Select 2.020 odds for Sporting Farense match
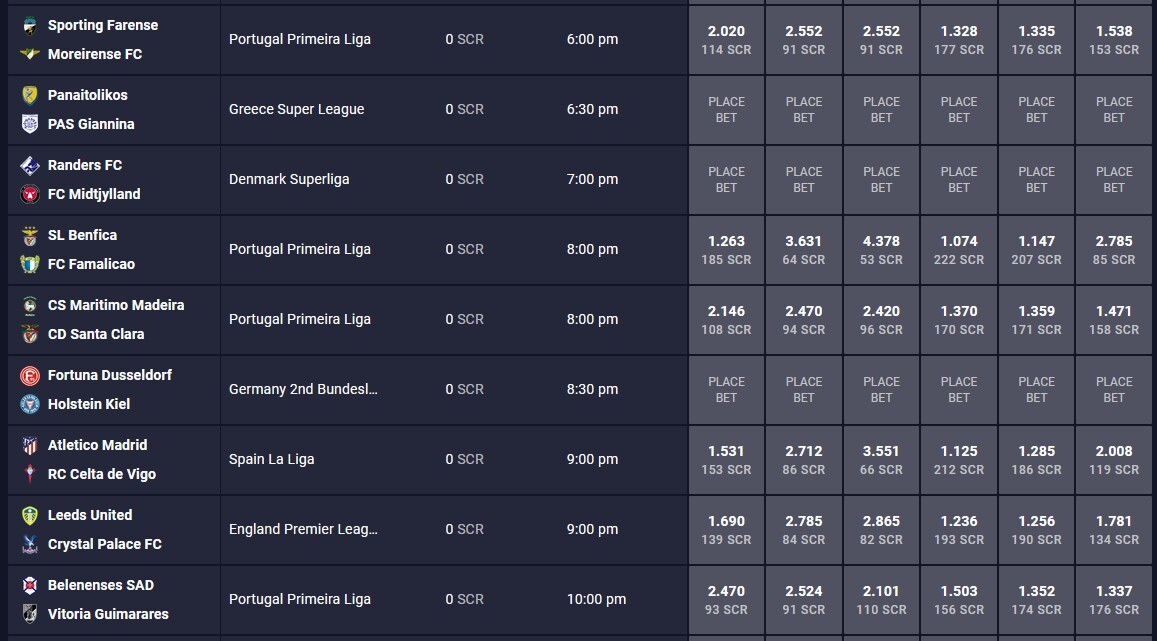Screen dimensions: 1157x641 (726, 40)
